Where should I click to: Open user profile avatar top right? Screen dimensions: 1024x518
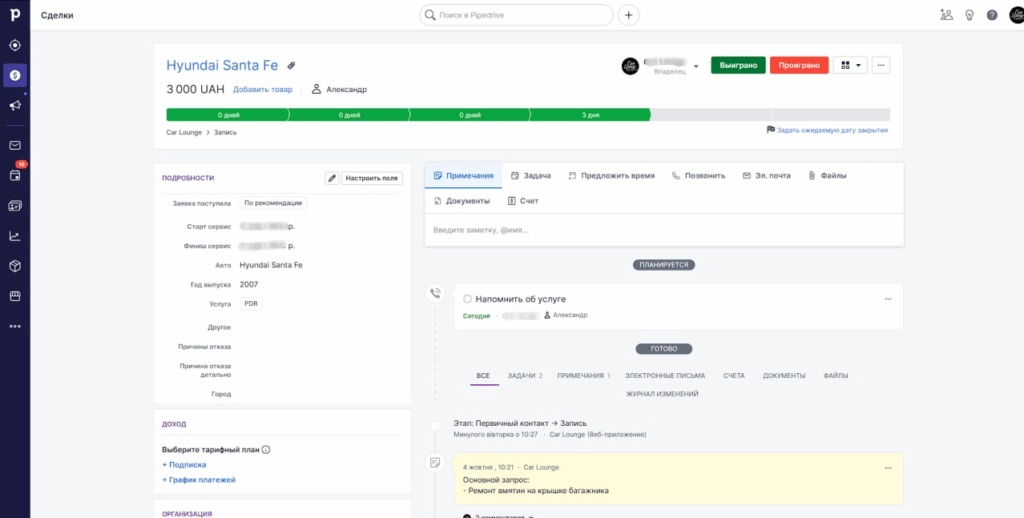(x=1016, y=15)
